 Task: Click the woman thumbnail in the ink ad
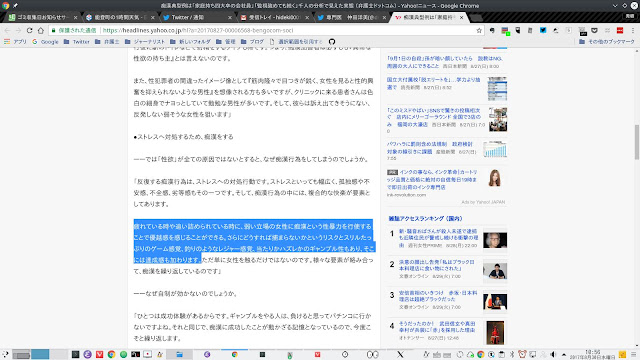(x=495, y=178)
